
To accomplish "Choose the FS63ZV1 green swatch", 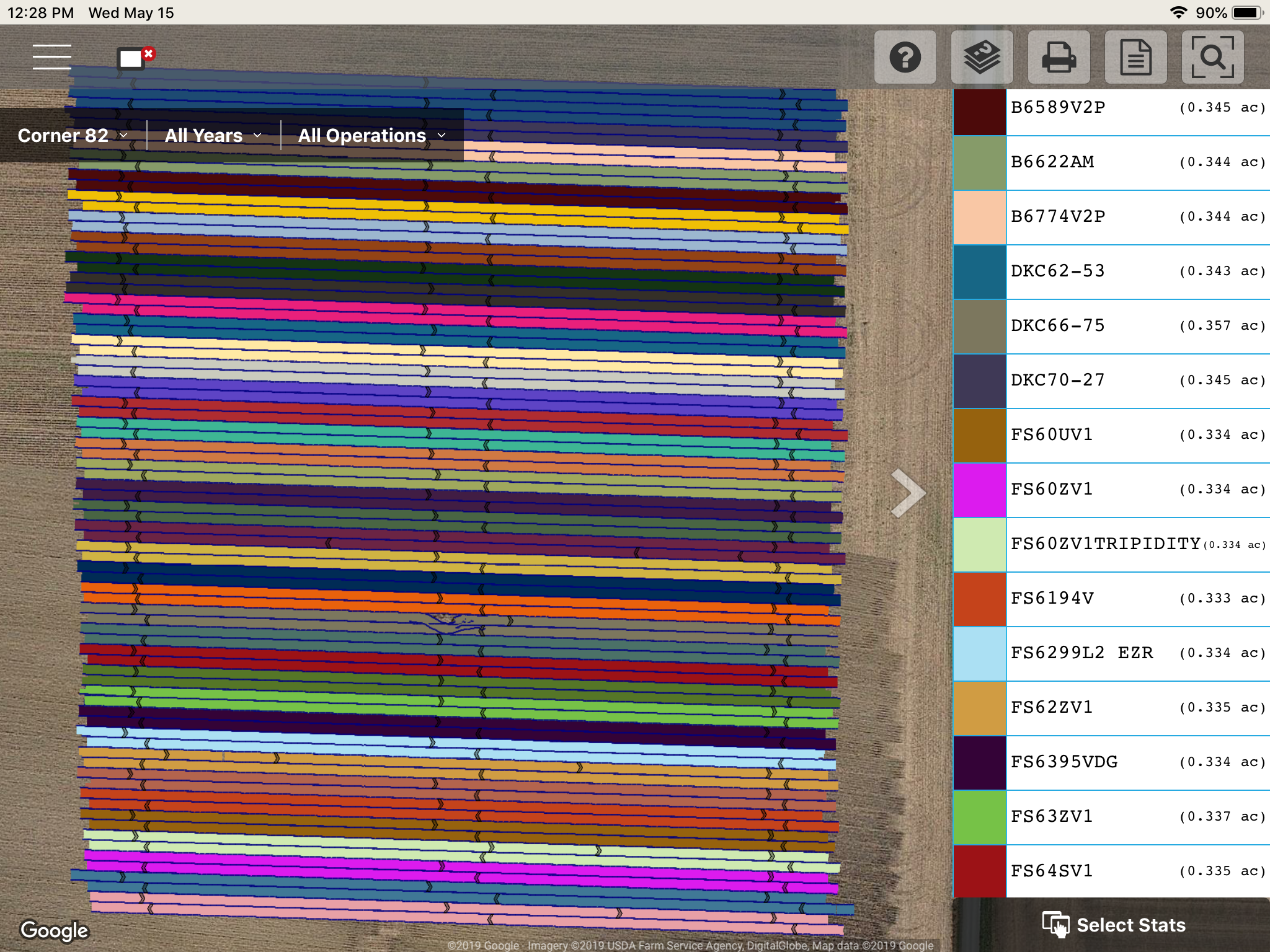I will (979, 817).
